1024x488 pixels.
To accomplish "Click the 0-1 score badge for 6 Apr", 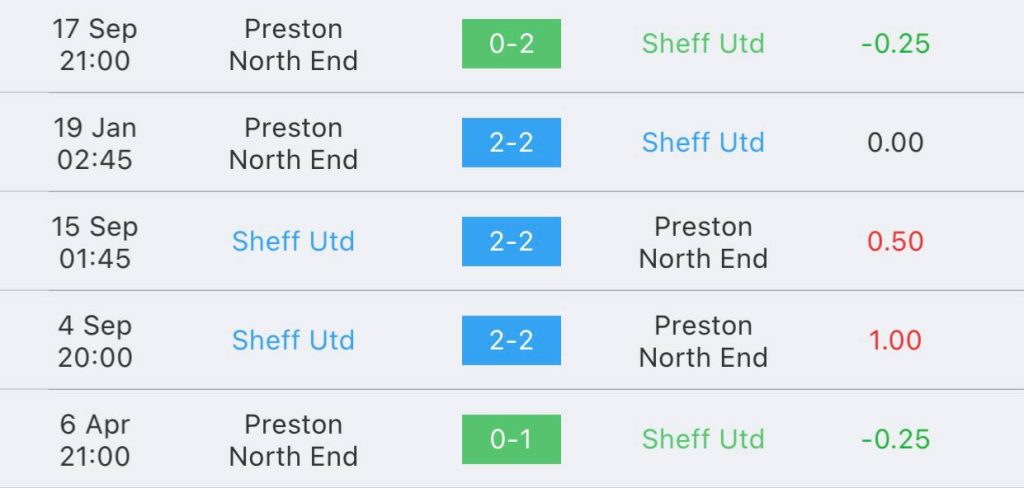I will point(511,440).
